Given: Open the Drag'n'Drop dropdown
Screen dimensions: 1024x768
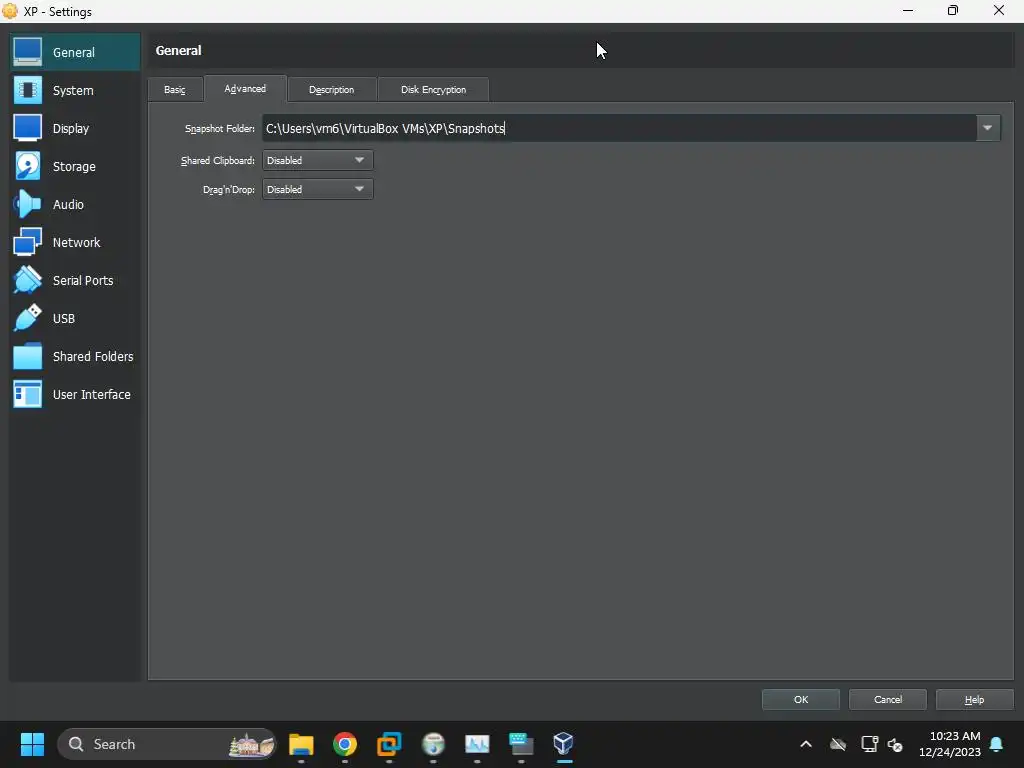Looking at the screenshot, I should pos(317,189).
